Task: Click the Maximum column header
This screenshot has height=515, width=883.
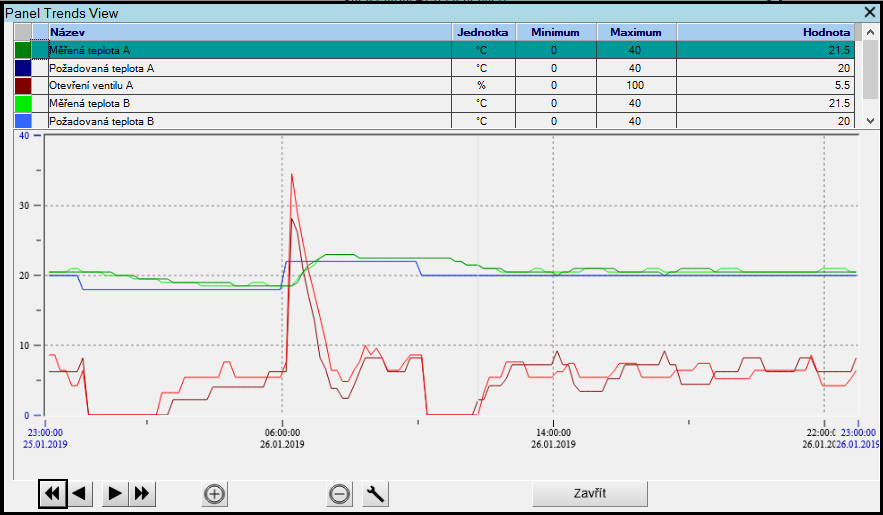Action: pos(635,32)
